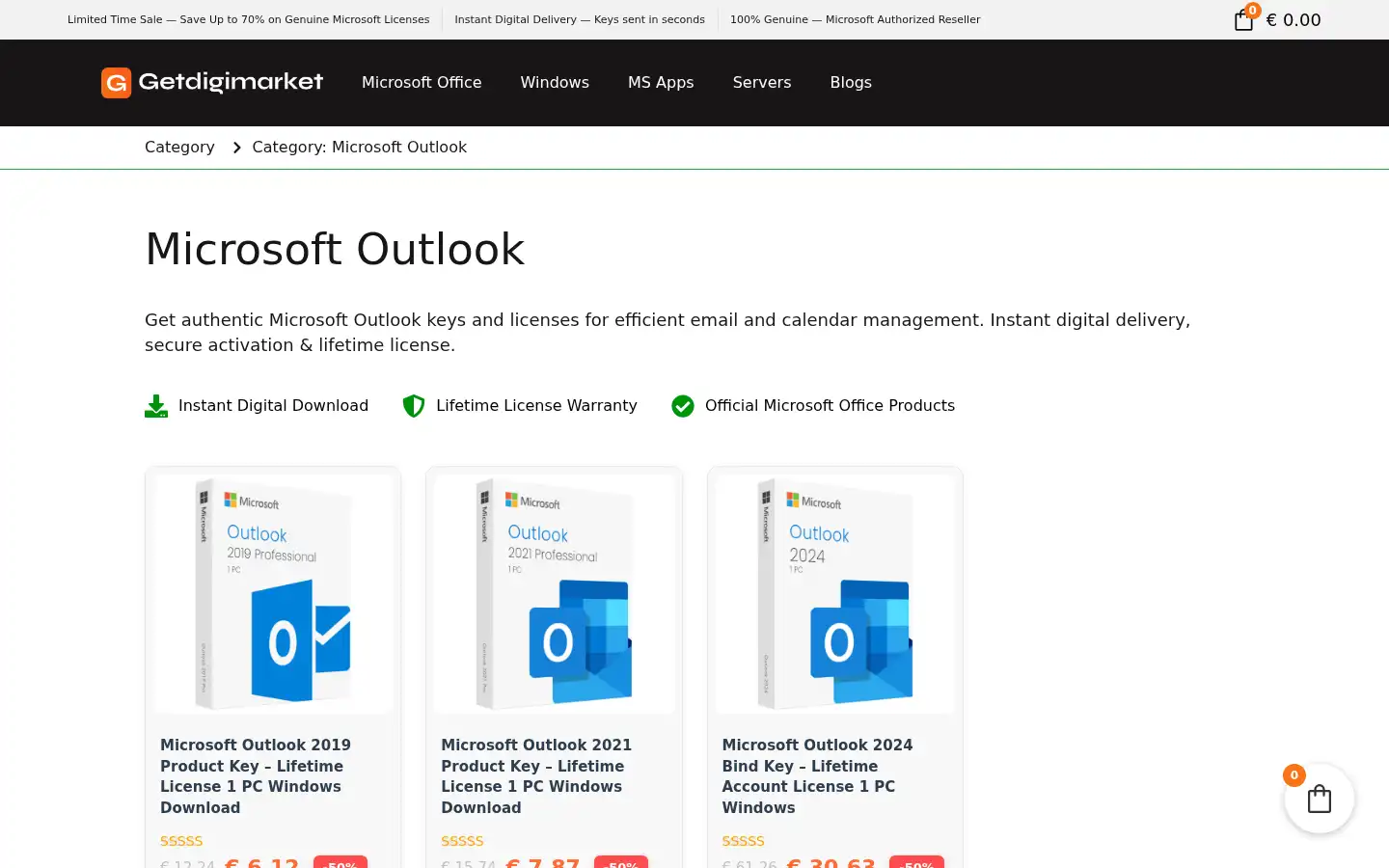Open the Windows menu
Image resolution: width=1389 pixels, height=868 pixels.
pyautogui.click(x=555, y=83)
